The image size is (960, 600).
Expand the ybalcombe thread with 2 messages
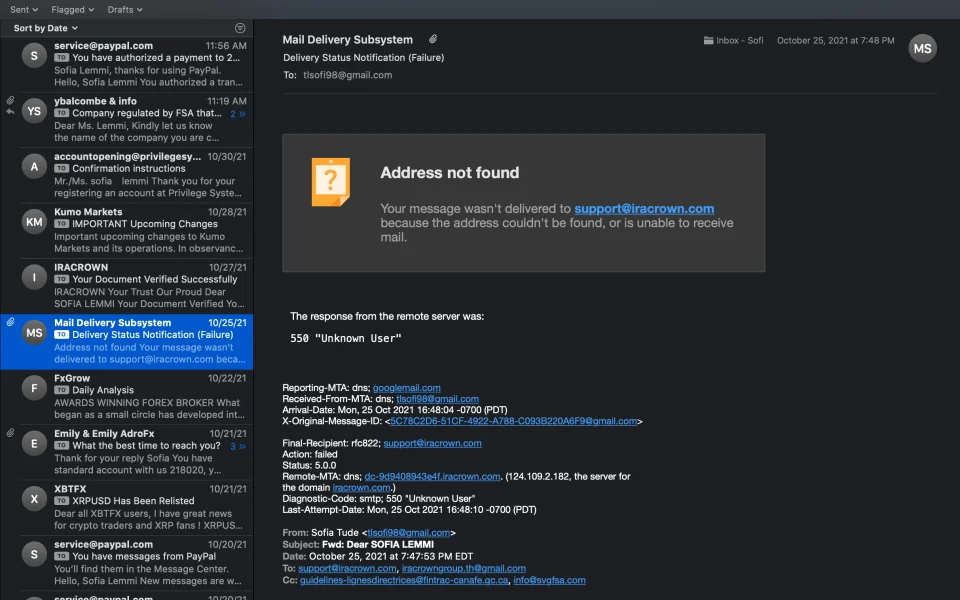[x=238, y=114]
